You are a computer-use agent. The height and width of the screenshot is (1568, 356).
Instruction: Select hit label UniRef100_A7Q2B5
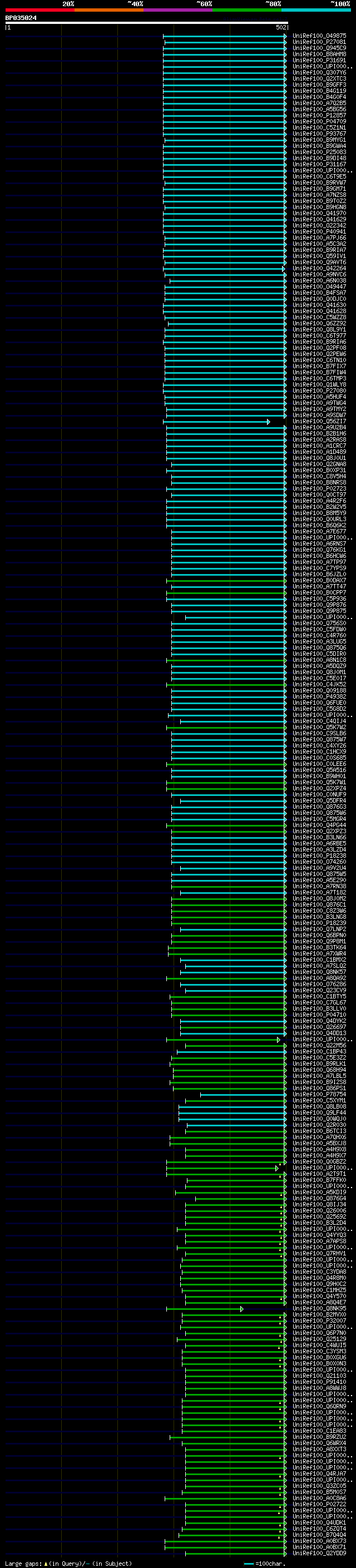[x=319, y=103]
